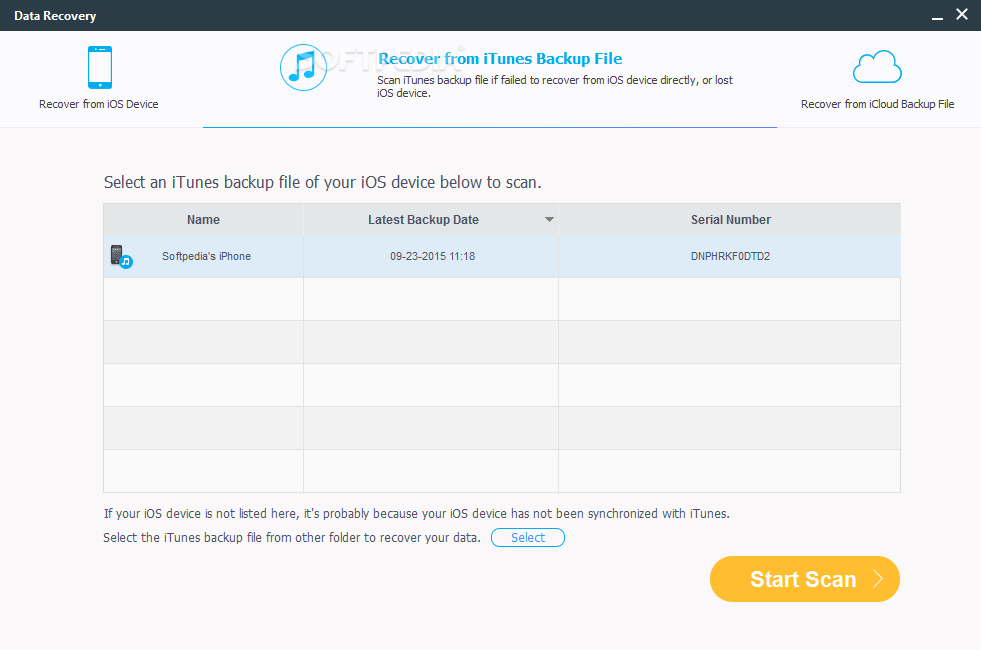Open Recover from iTunes Backup File tab
The image size is (981, 650).
(x=490, y=79)
